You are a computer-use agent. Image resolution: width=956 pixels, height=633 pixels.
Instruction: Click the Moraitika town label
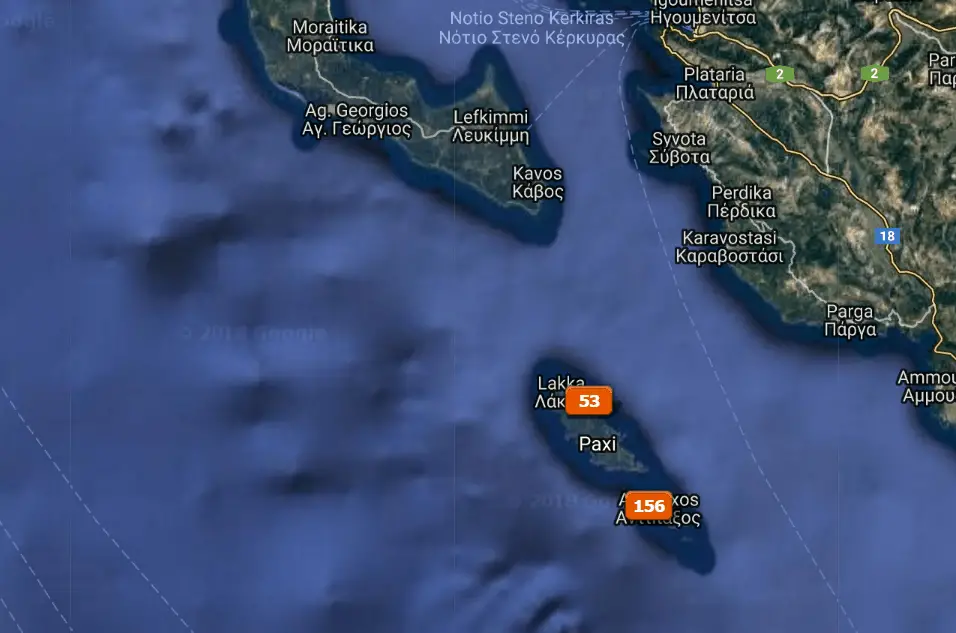point(330,36)
